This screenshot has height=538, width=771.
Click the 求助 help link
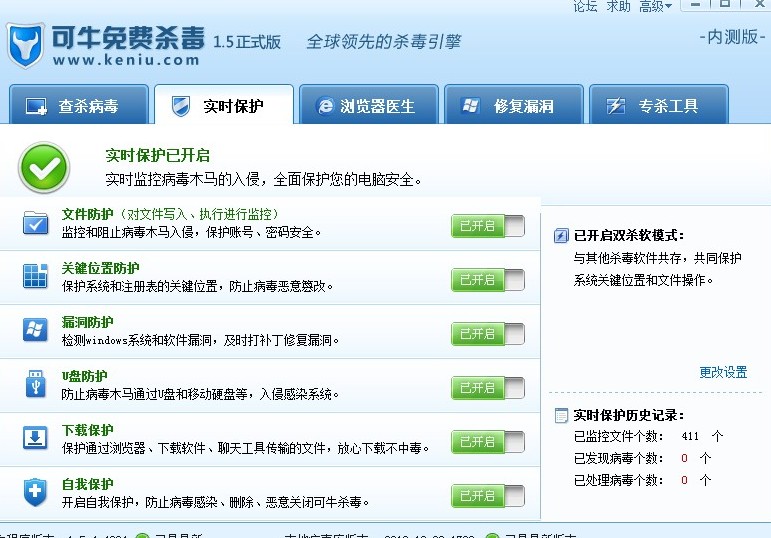619,7
